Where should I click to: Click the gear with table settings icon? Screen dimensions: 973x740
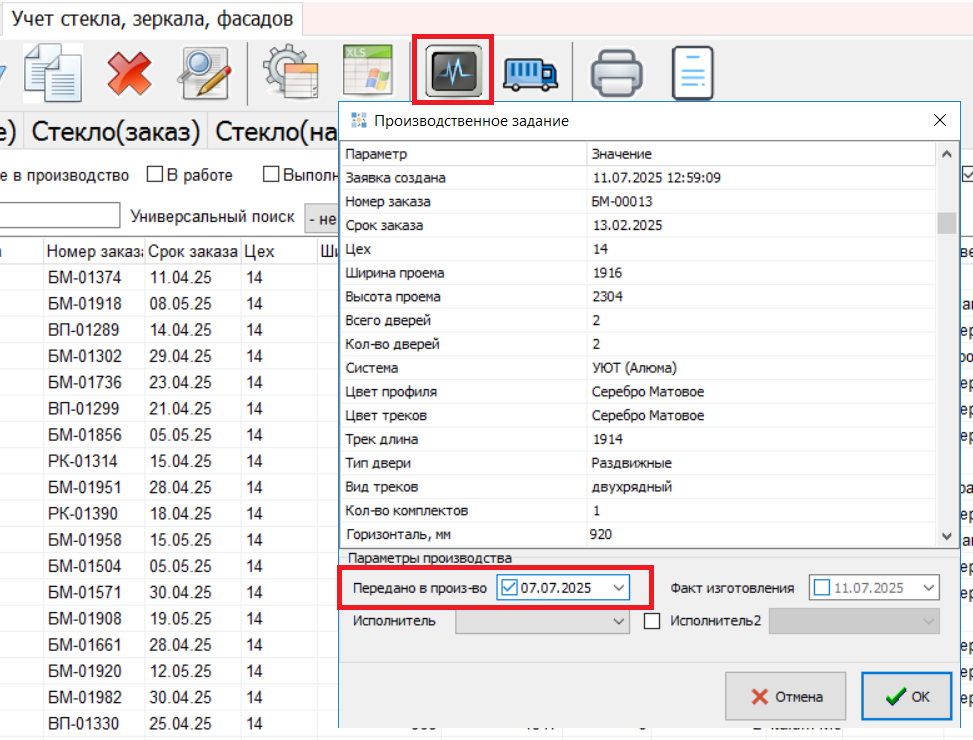290,72
